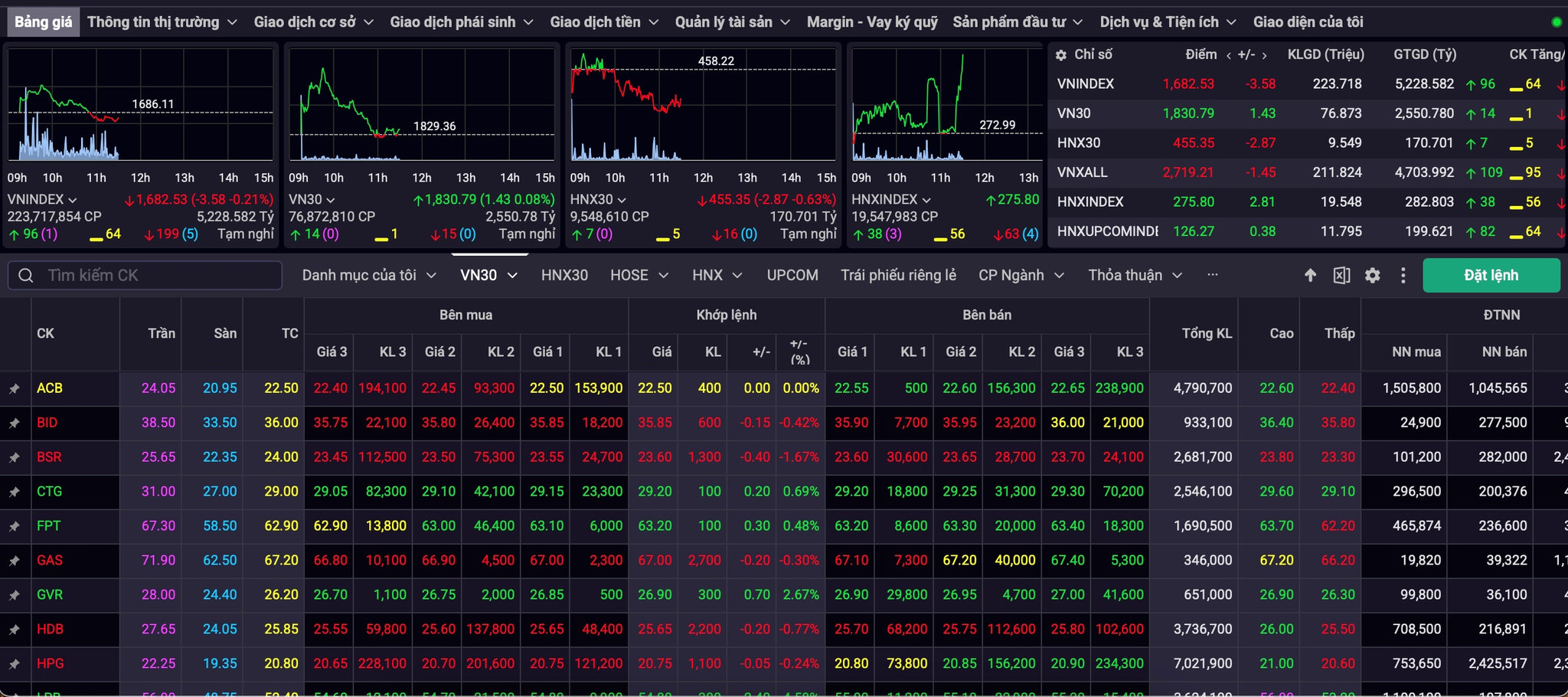Expand Danh mục của tôi dropdown

click(x=369, y=275)
